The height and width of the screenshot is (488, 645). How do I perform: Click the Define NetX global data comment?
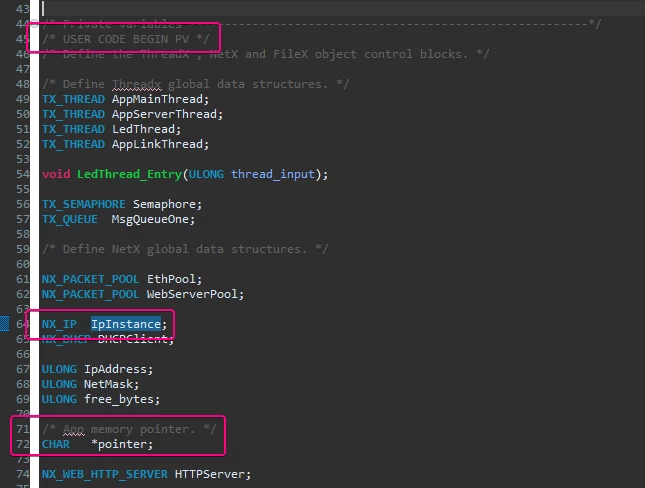tap(185, 249)
